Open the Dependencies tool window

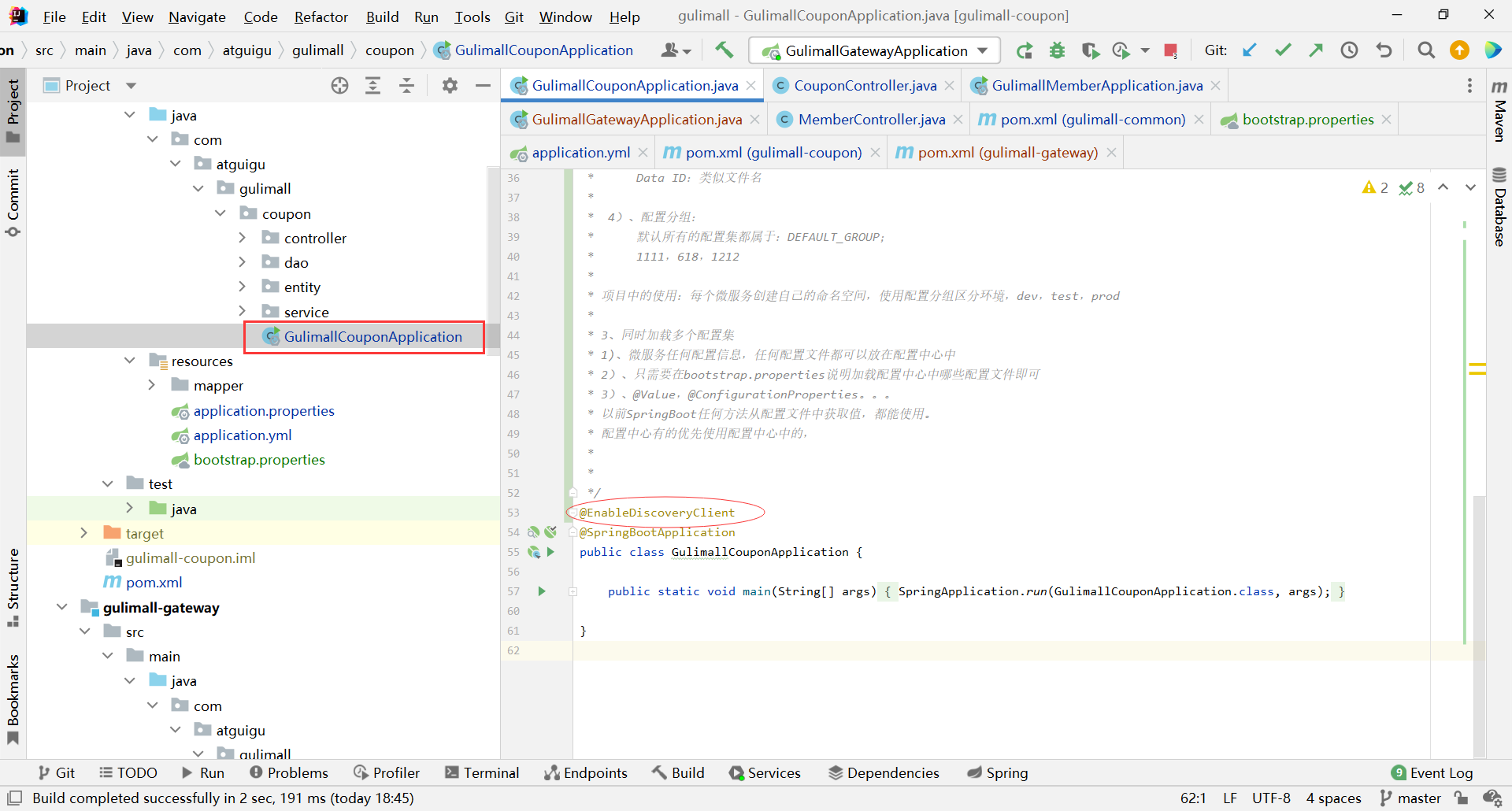(884, 773)
